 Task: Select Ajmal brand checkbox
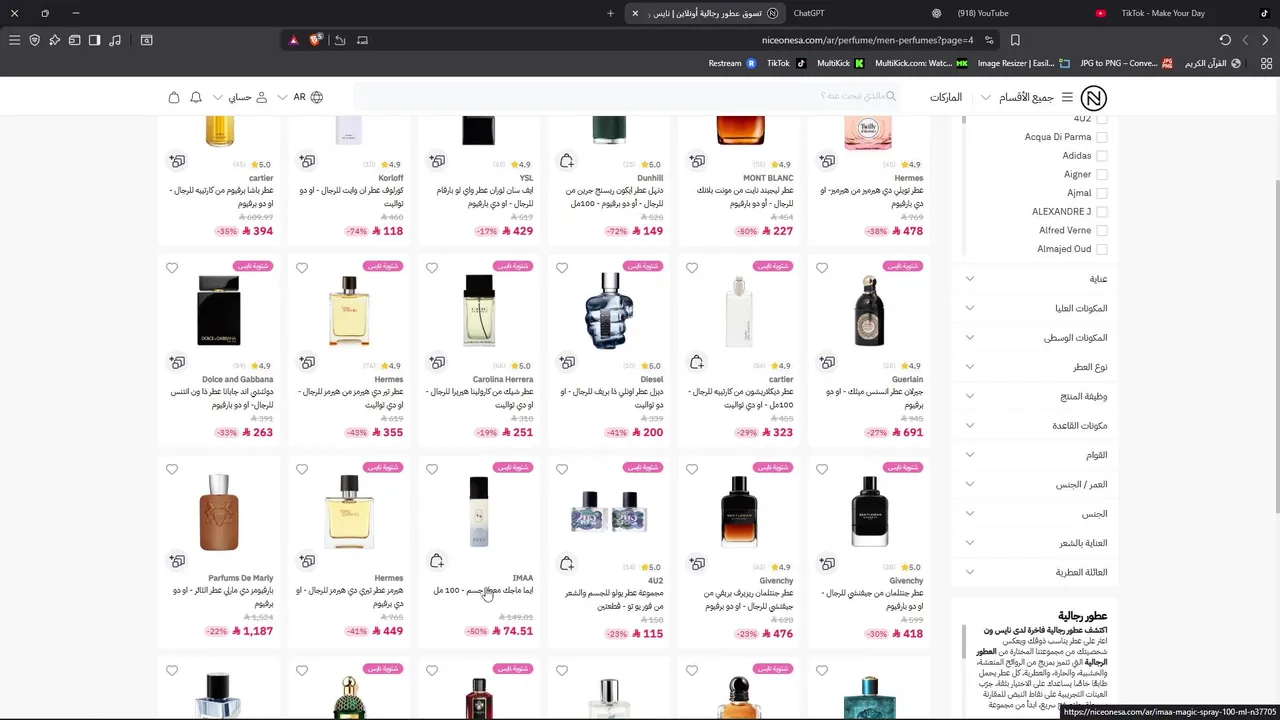pos(1102,193)
